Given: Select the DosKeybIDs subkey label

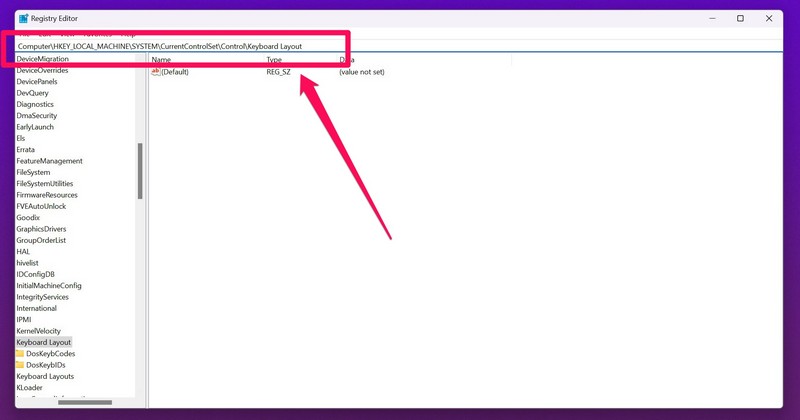Looking at the screenshot, I should (x=46, y=365).
